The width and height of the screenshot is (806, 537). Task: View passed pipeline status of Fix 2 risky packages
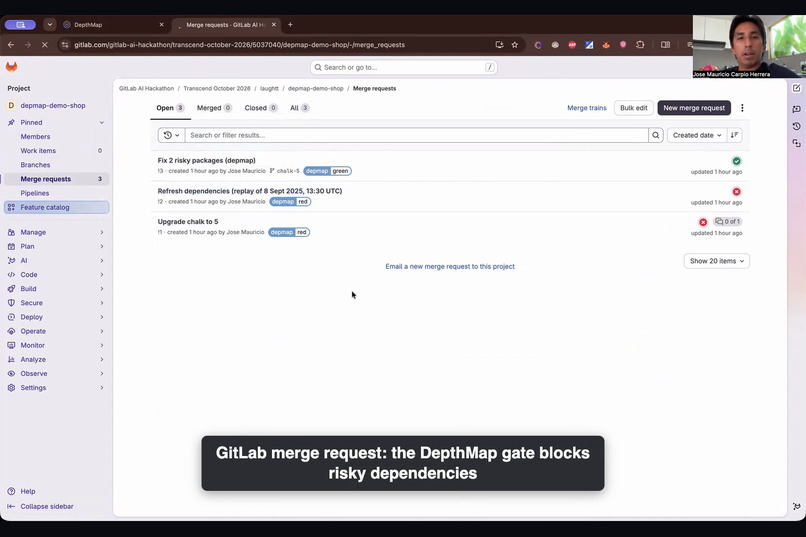click(x=737, y=161)
